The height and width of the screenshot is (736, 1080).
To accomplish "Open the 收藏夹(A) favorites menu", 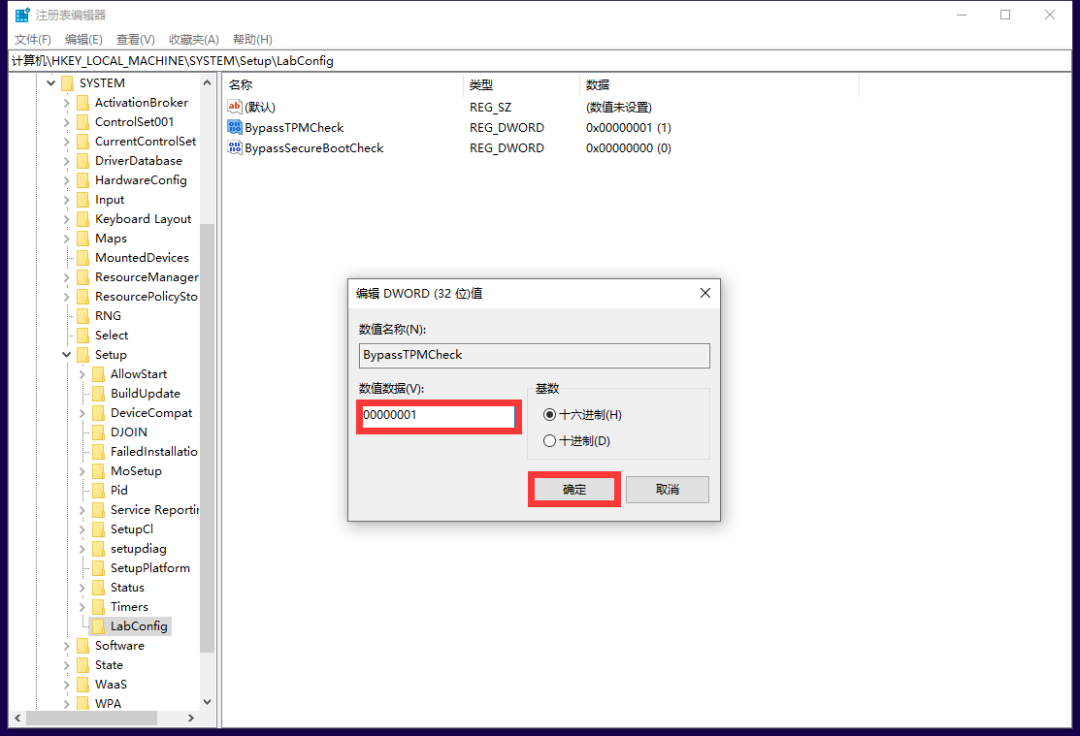I will click(193, 39).
